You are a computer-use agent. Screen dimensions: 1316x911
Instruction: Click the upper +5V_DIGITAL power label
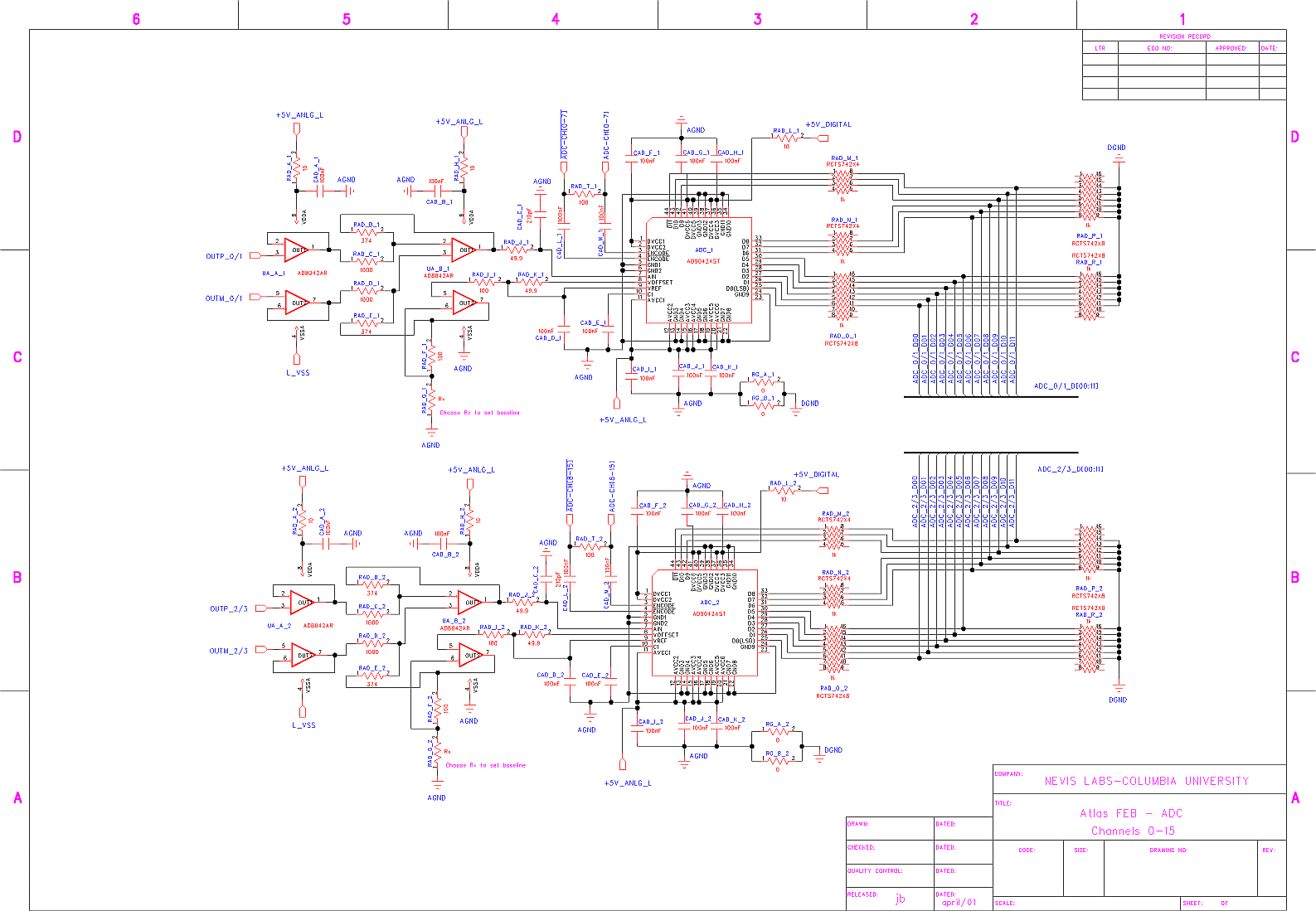click(828, 124)
